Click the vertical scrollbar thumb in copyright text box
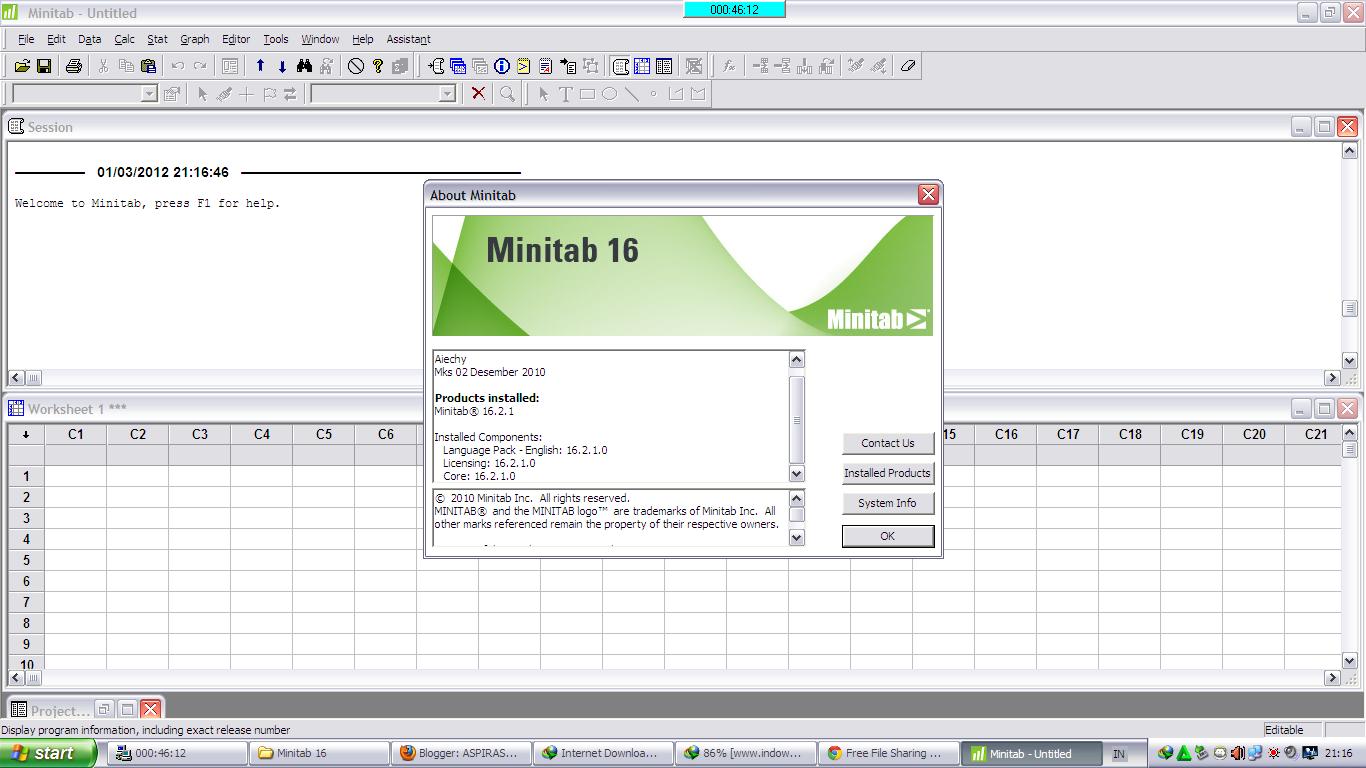 [797, 514]
